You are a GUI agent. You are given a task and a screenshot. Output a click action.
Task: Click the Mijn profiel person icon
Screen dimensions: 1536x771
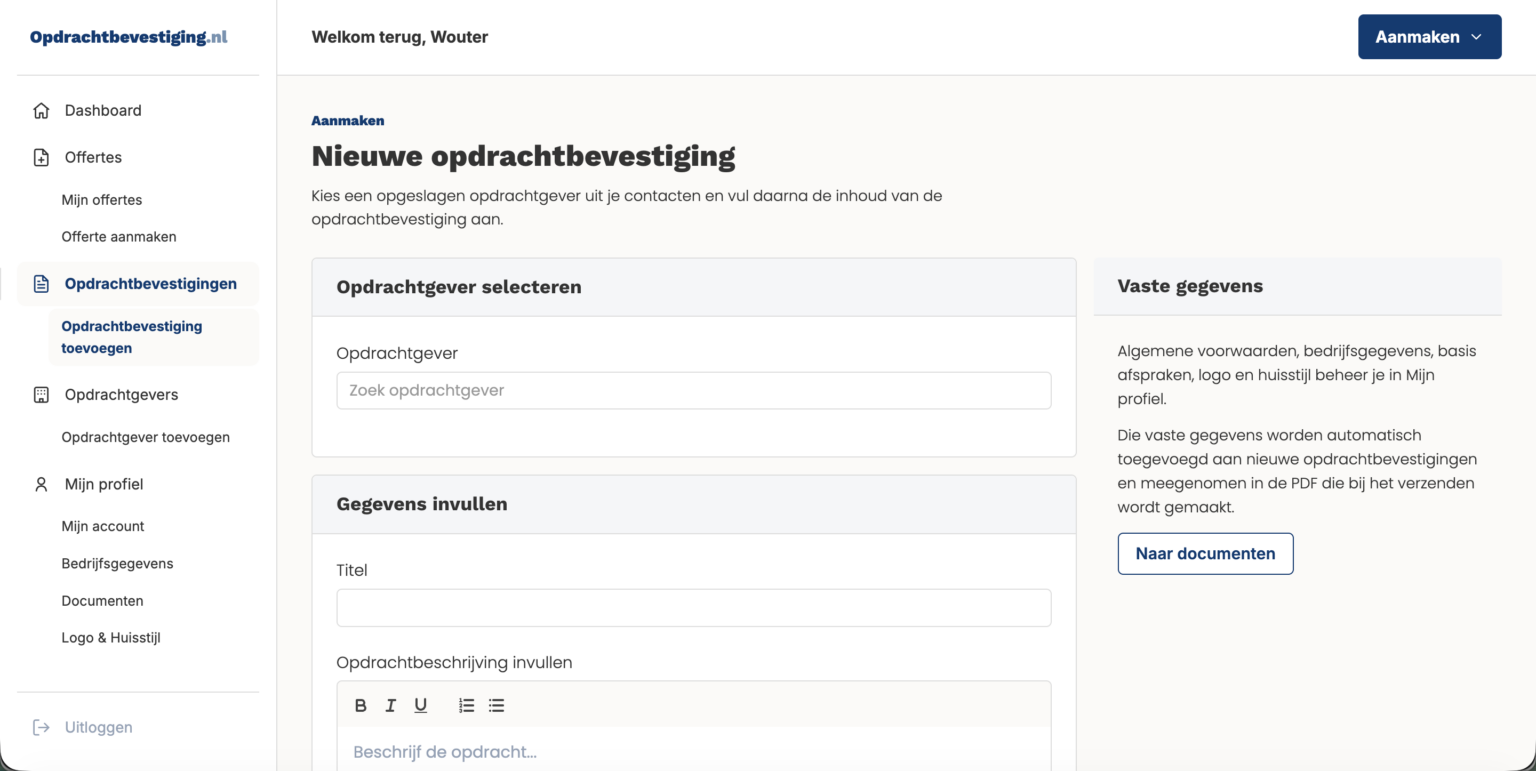point(41,484)
